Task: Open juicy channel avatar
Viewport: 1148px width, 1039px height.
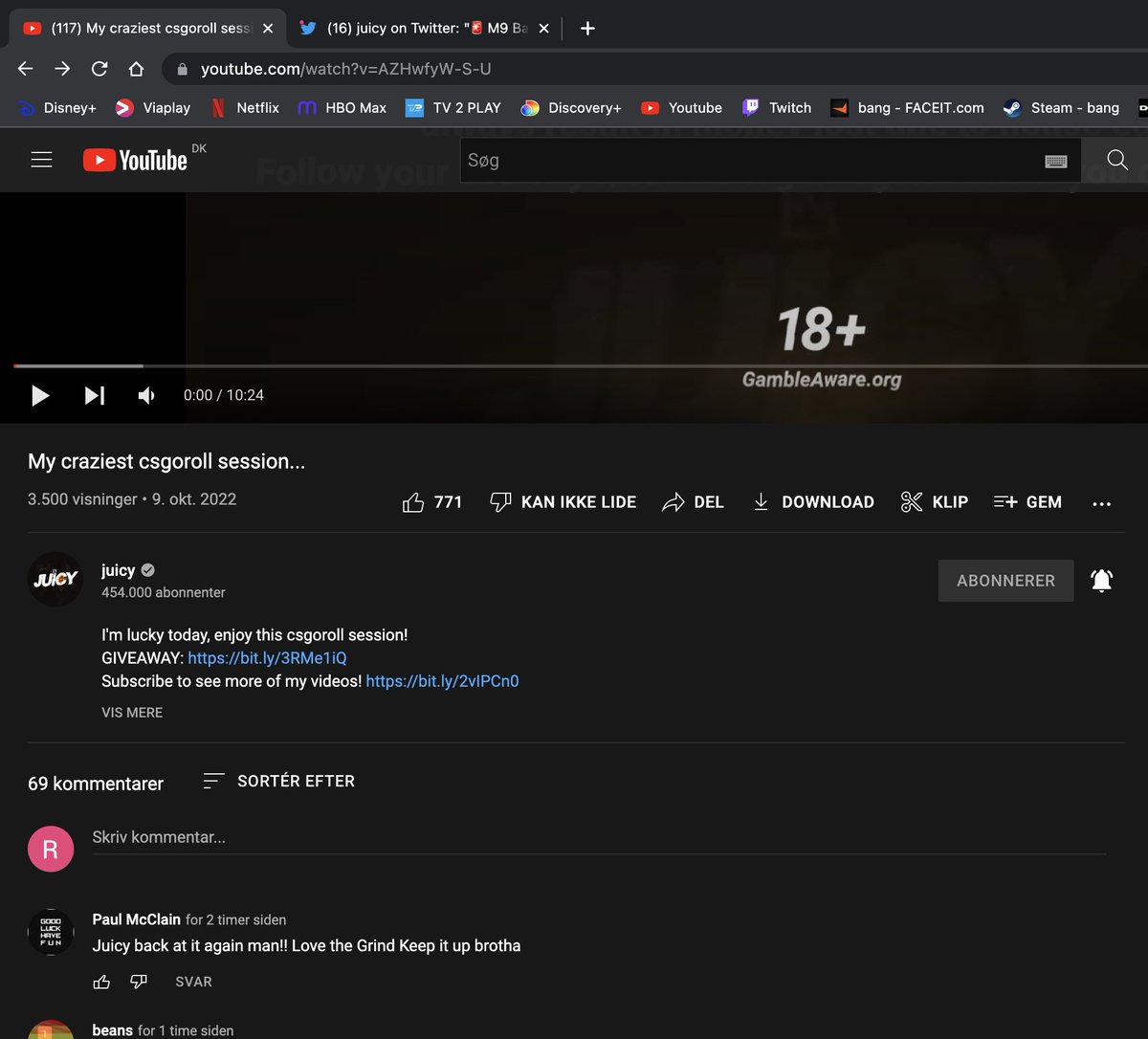Action: tap(55, 579)
